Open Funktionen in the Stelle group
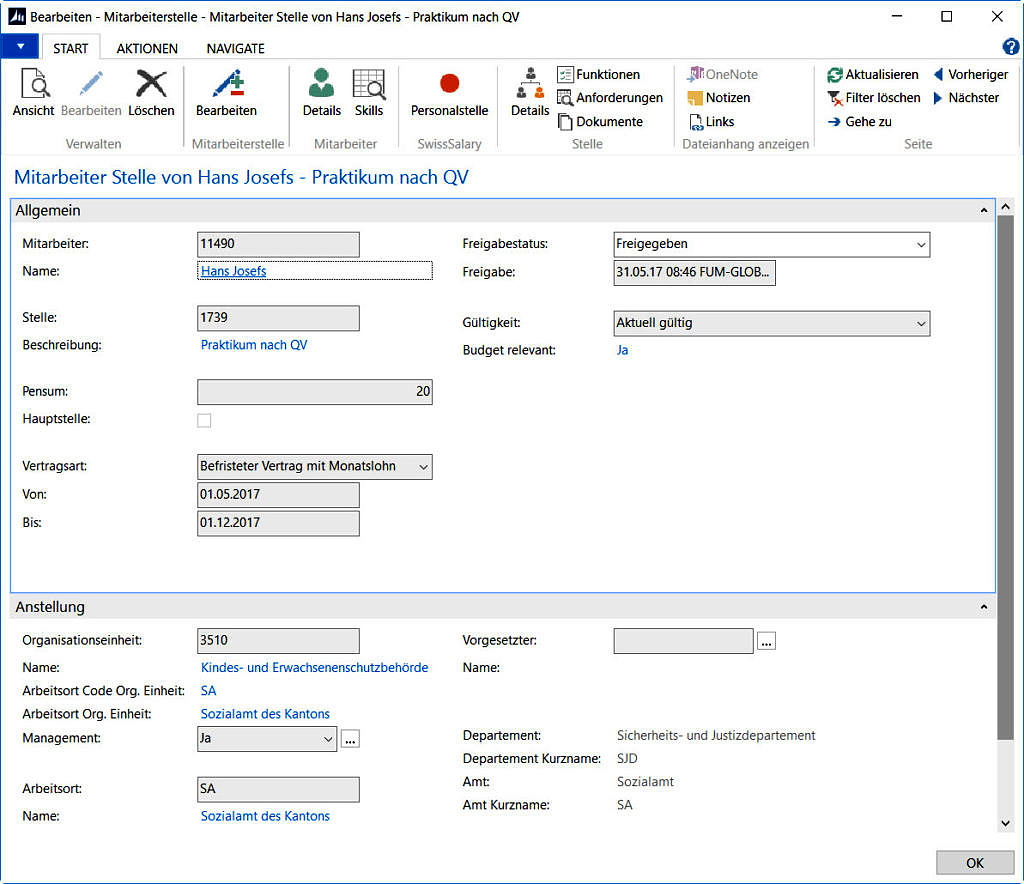This screenshot has height=884, width=1024. (598, 74)
